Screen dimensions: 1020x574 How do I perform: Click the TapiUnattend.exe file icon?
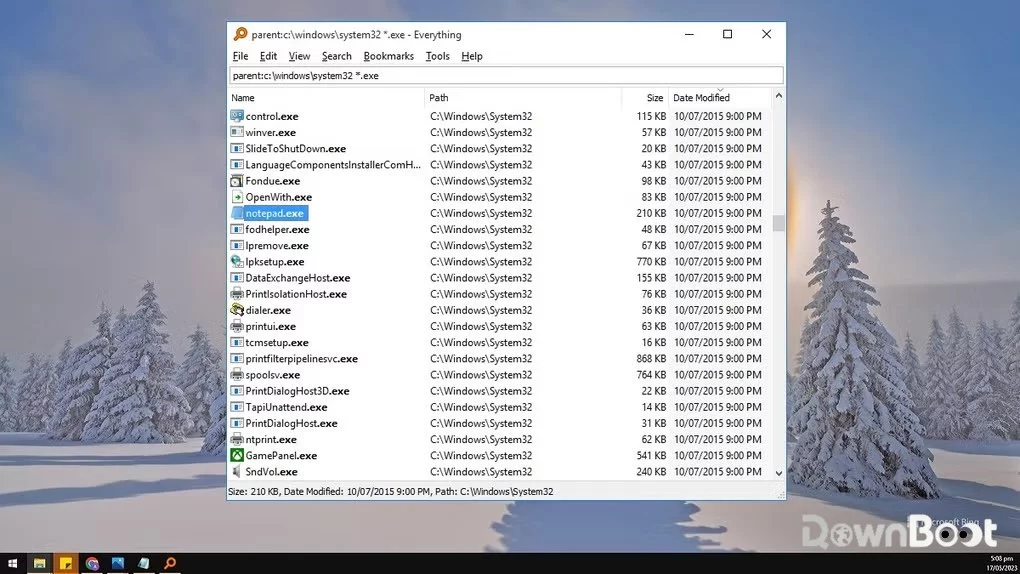(237, 407)
